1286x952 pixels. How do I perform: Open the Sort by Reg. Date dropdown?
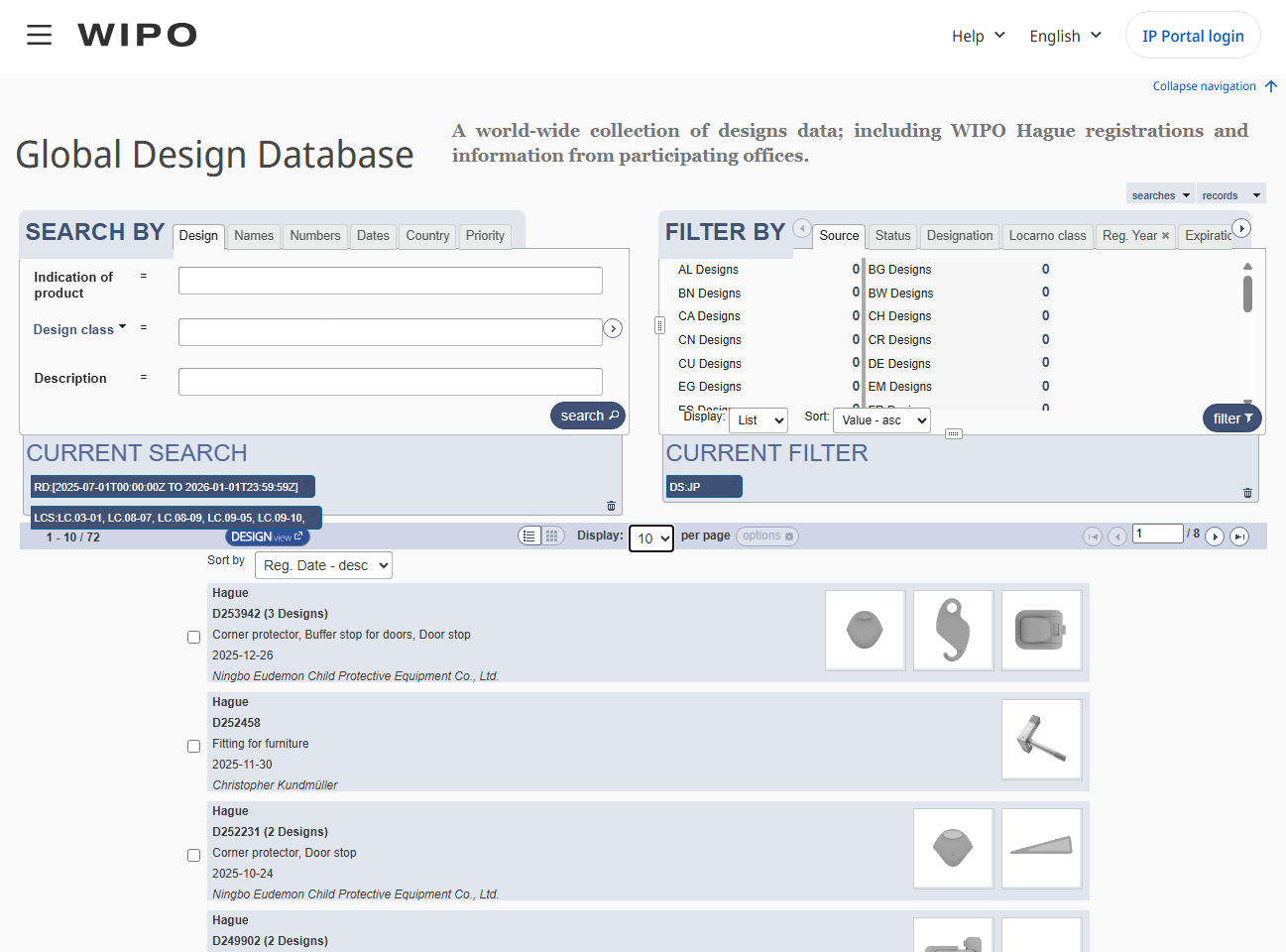tap(323, 565)
